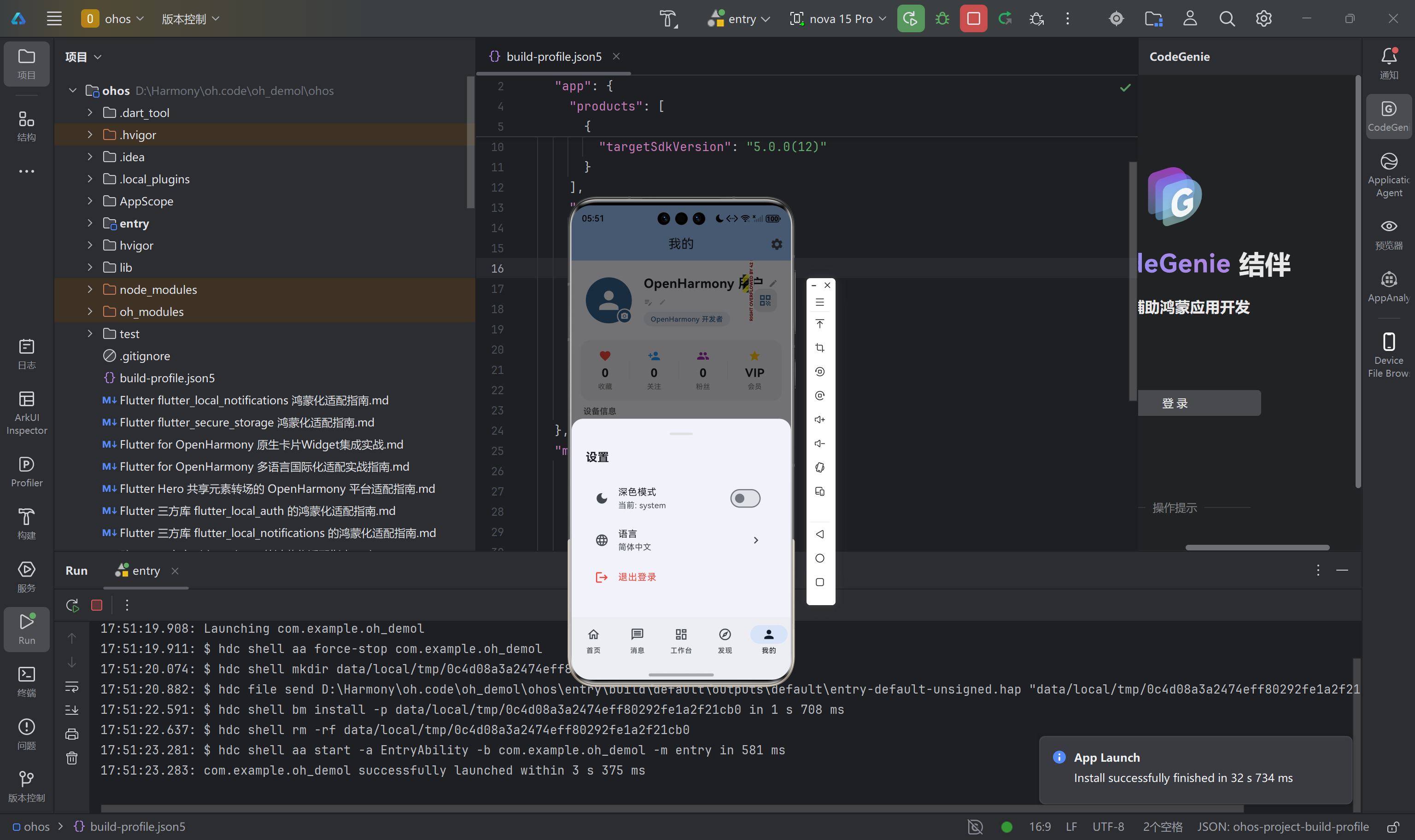Toggle read-only lock icon in status bar
The height and width of the screenshot is (840, 1415).
coord(1393,827)
